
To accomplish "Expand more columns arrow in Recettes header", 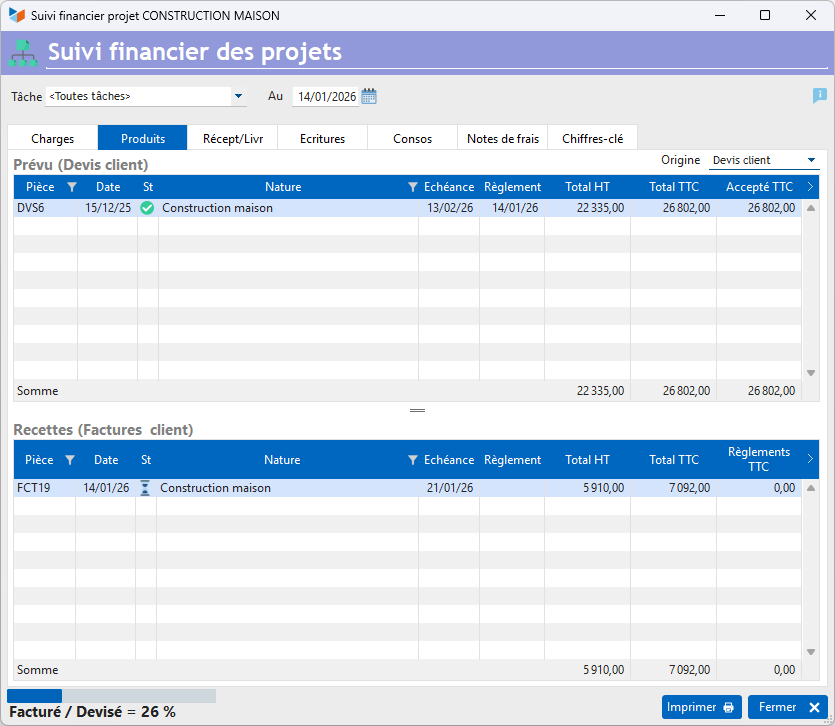I will [x=810, y=459].
